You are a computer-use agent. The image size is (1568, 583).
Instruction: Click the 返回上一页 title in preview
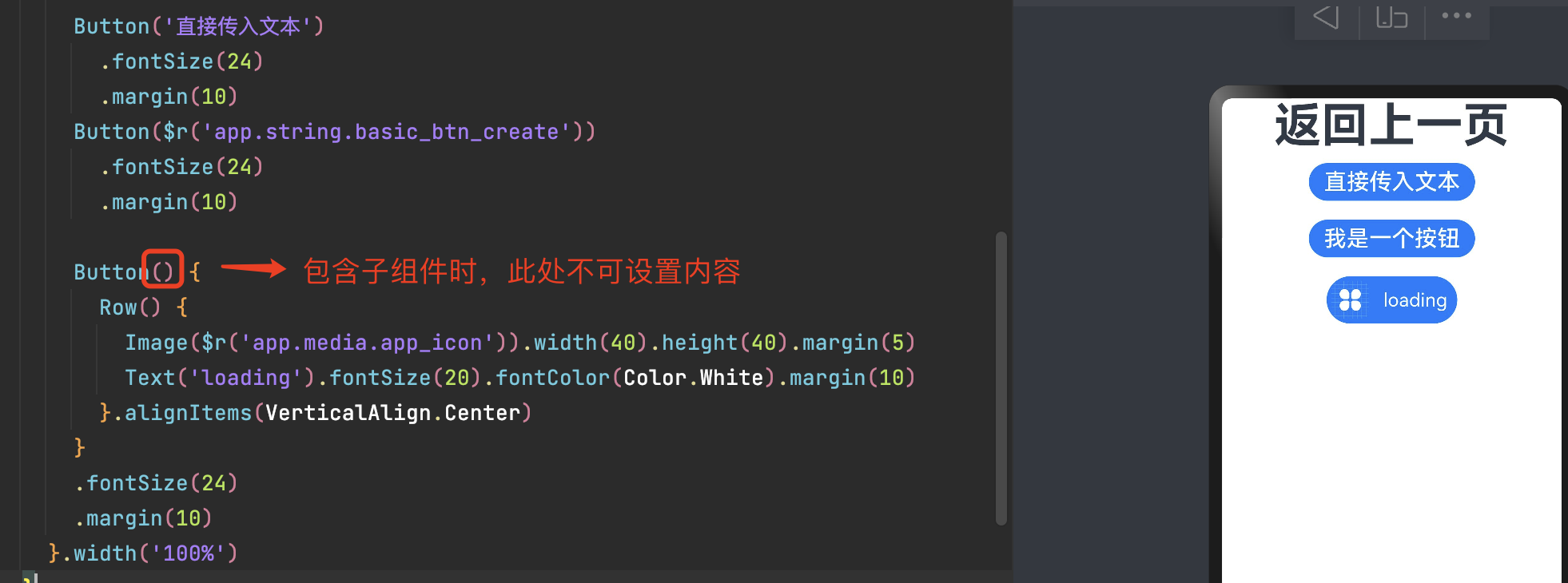[x=1391, y=125]
